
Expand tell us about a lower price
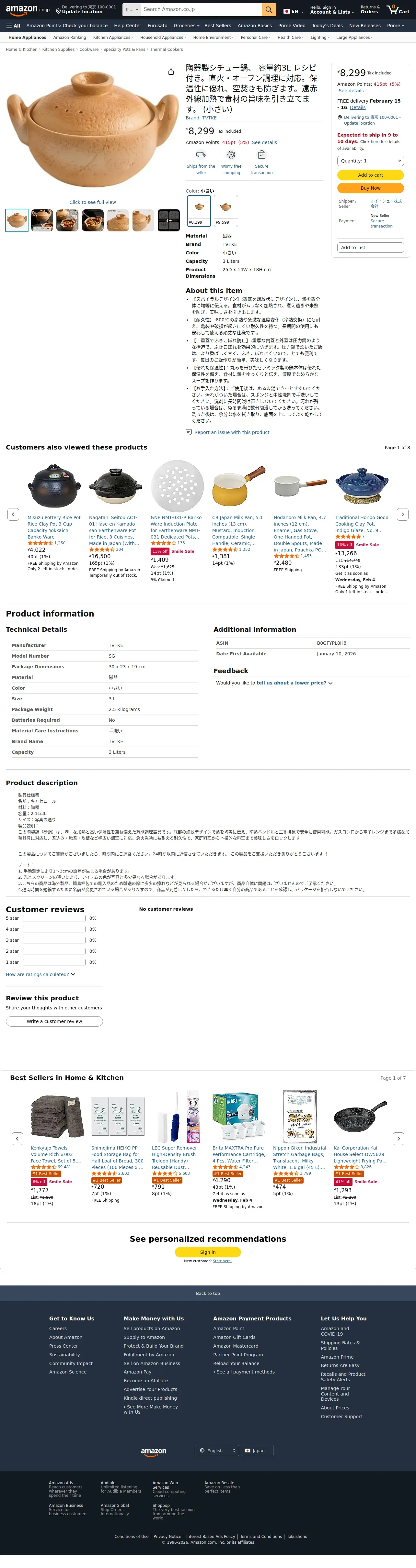(294, 683)
